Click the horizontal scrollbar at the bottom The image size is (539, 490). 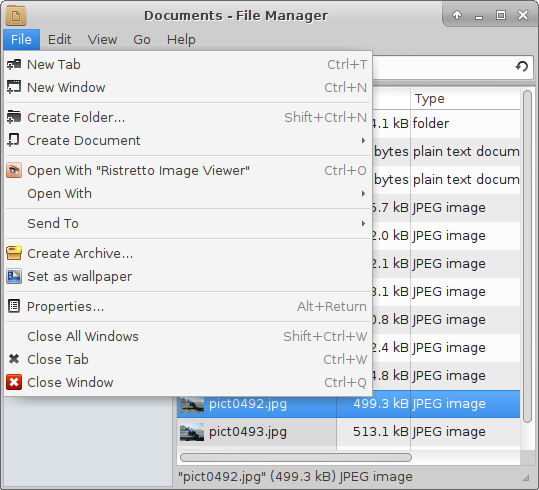pyautogui.click(x=296, y=457)
